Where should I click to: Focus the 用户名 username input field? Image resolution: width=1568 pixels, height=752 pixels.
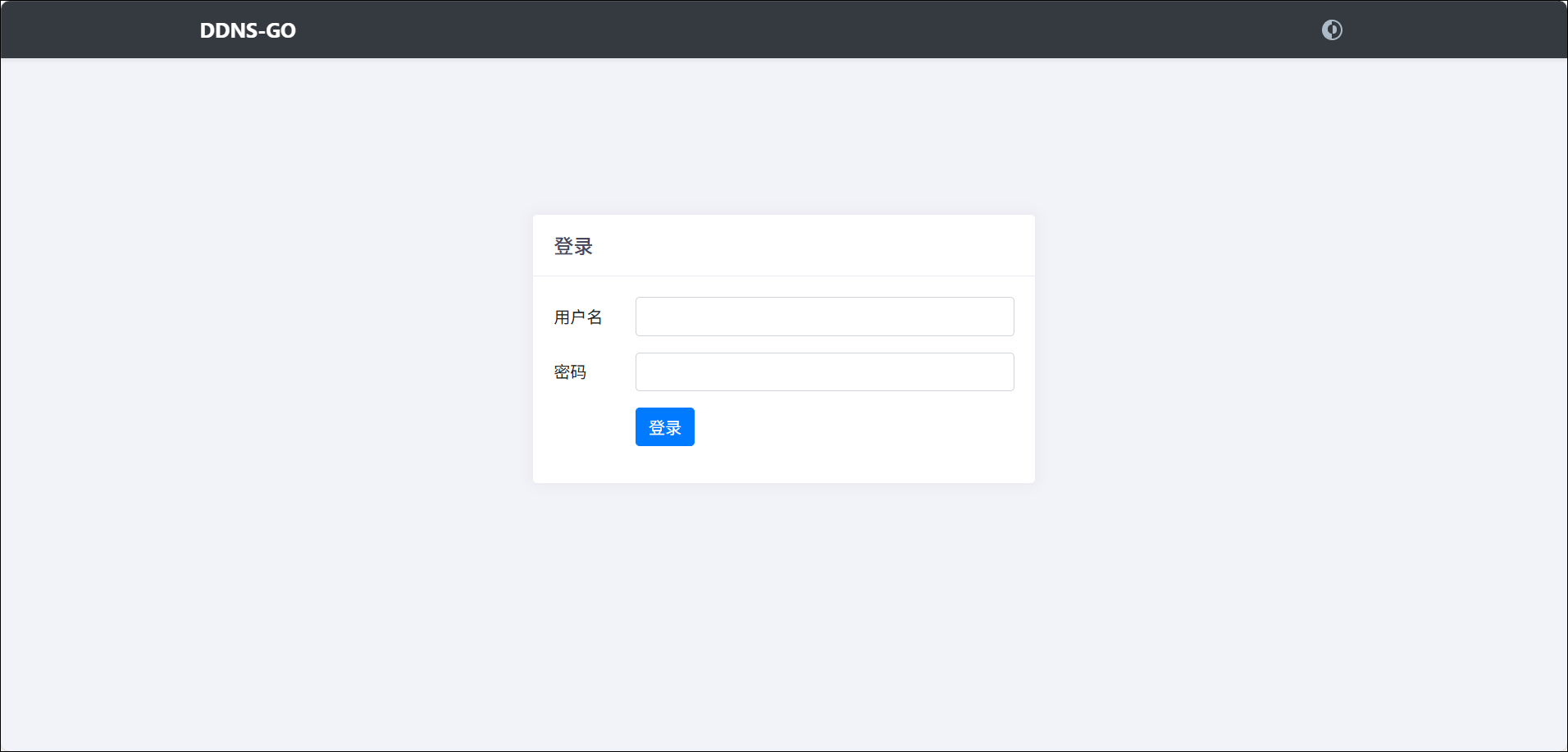point(824,317)
